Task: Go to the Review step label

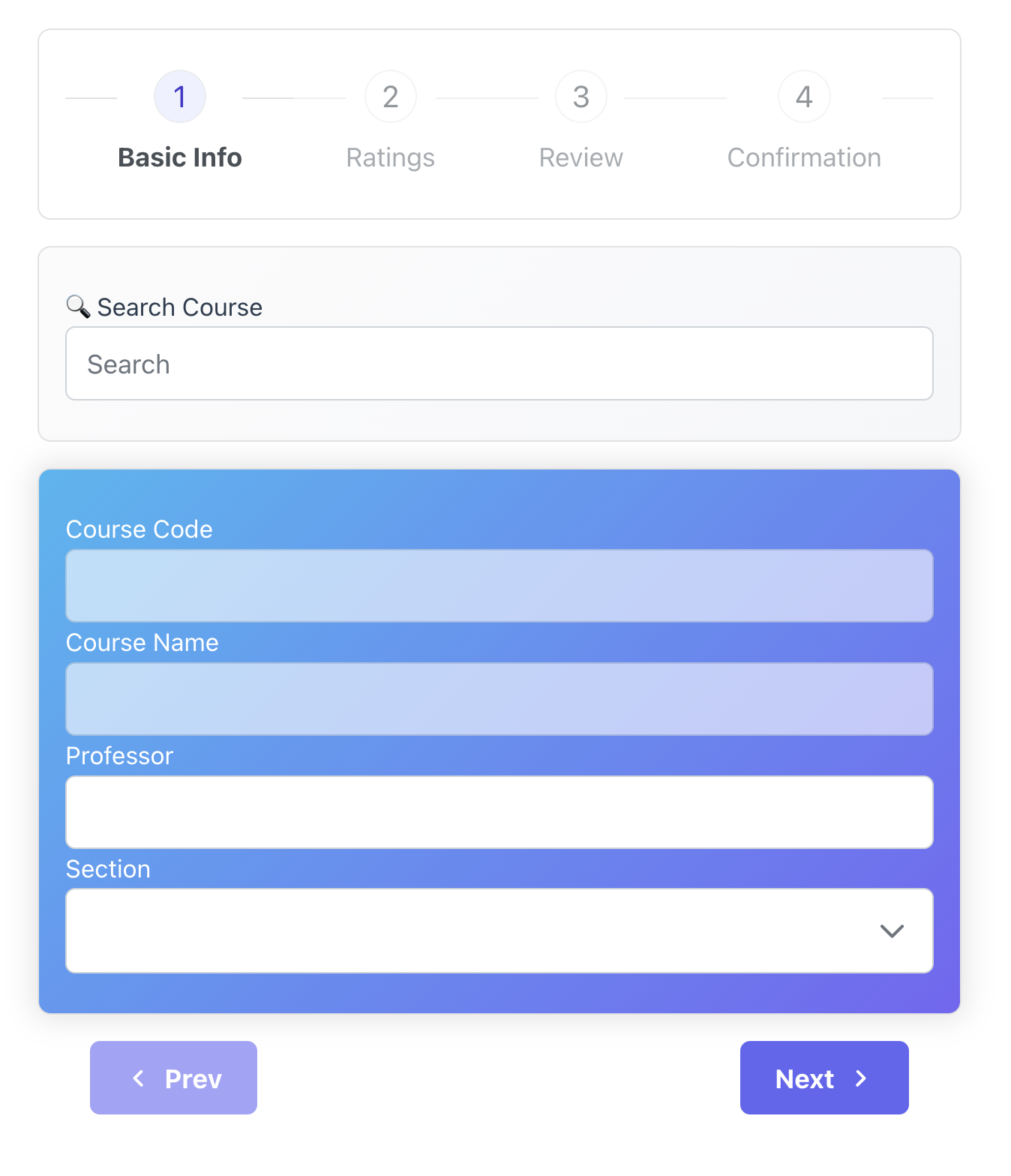Action: click(580, 157)
